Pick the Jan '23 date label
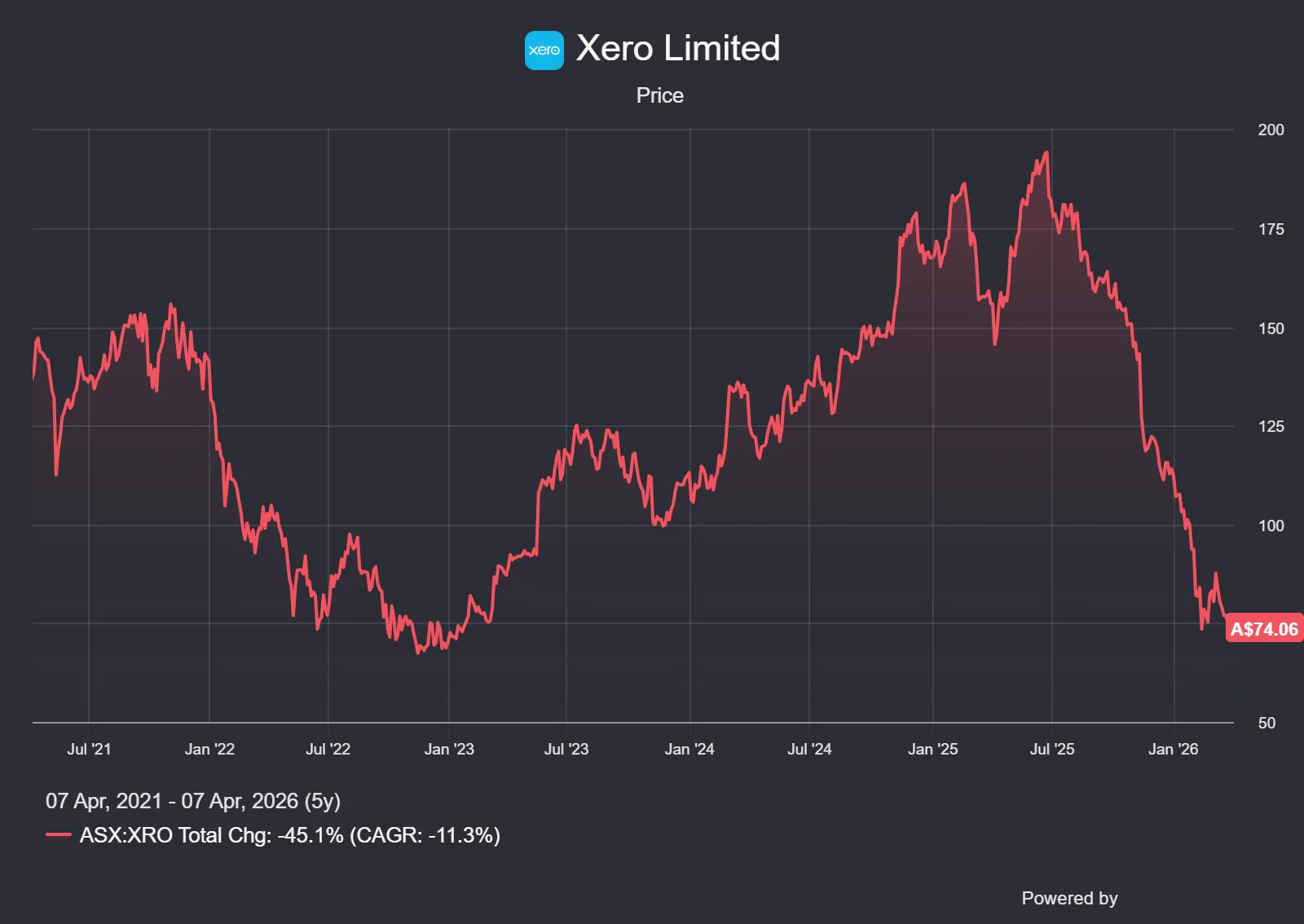Image resolution: width=1304 pixels, height=924 pixels. click(449, 749)
